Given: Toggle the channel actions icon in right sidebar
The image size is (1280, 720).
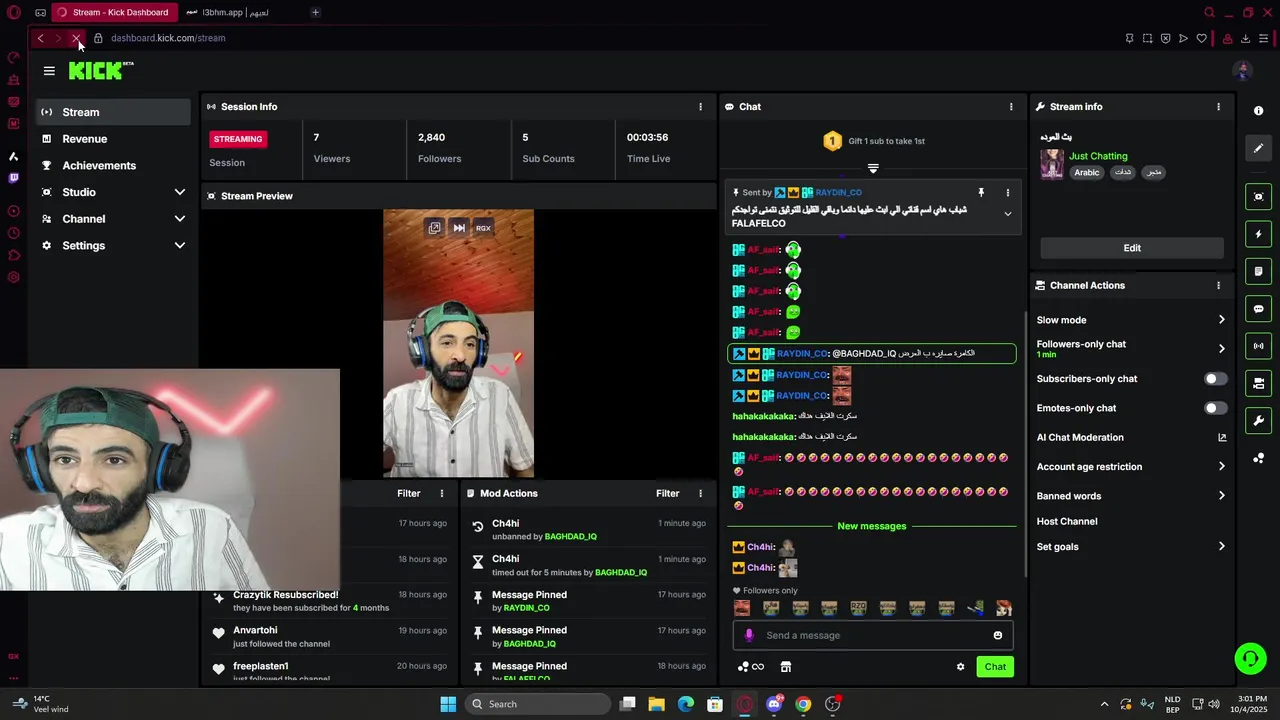Looking at the screenshot, I should pos(1259,383).
